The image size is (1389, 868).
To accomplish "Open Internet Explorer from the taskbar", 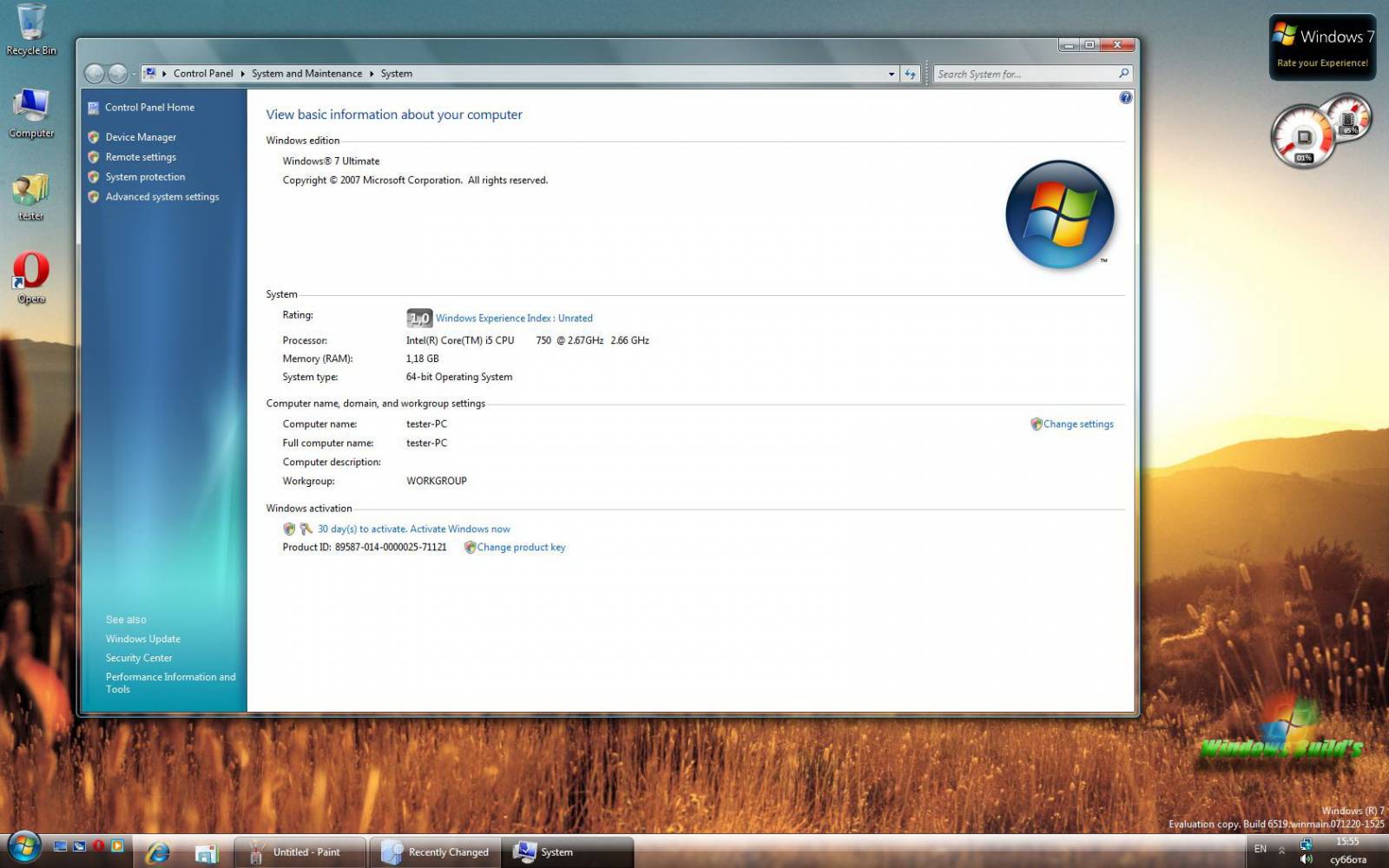I will tap(158, 852).
